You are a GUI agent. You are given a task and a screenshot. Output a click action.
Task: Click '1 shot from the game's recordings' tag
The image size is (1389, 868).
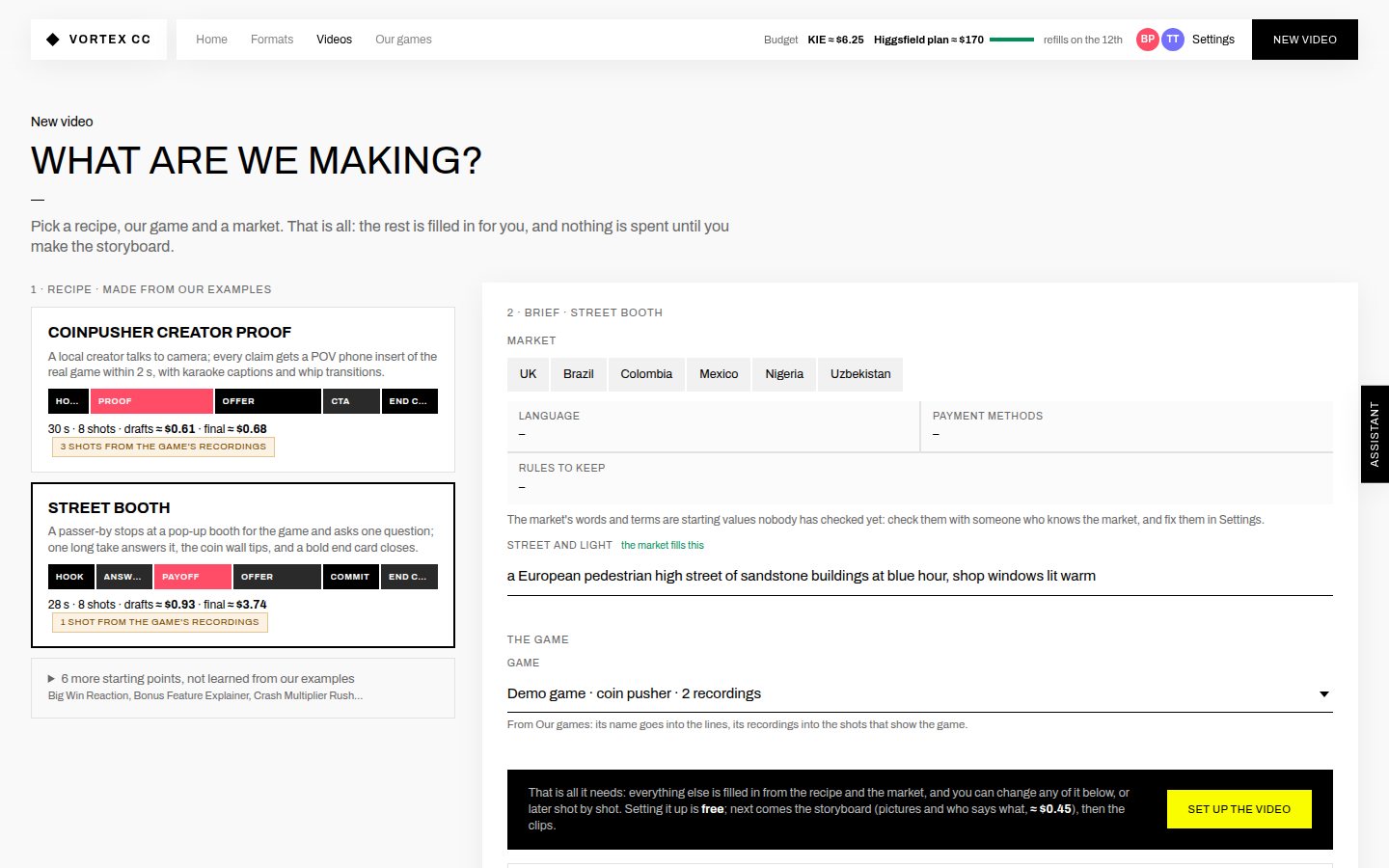tap(160, 622)
